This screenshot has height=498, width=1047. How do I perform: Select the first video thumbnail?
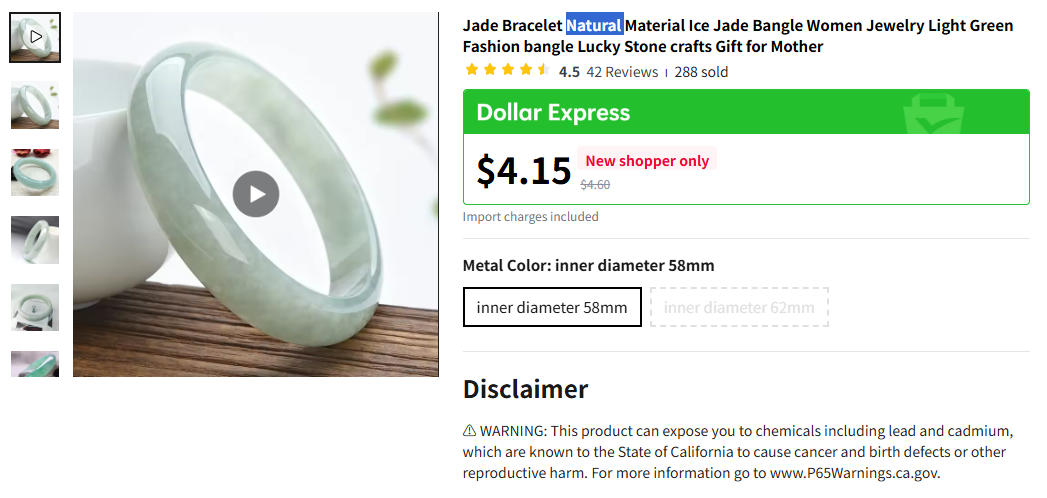click(x=35, y=38)
